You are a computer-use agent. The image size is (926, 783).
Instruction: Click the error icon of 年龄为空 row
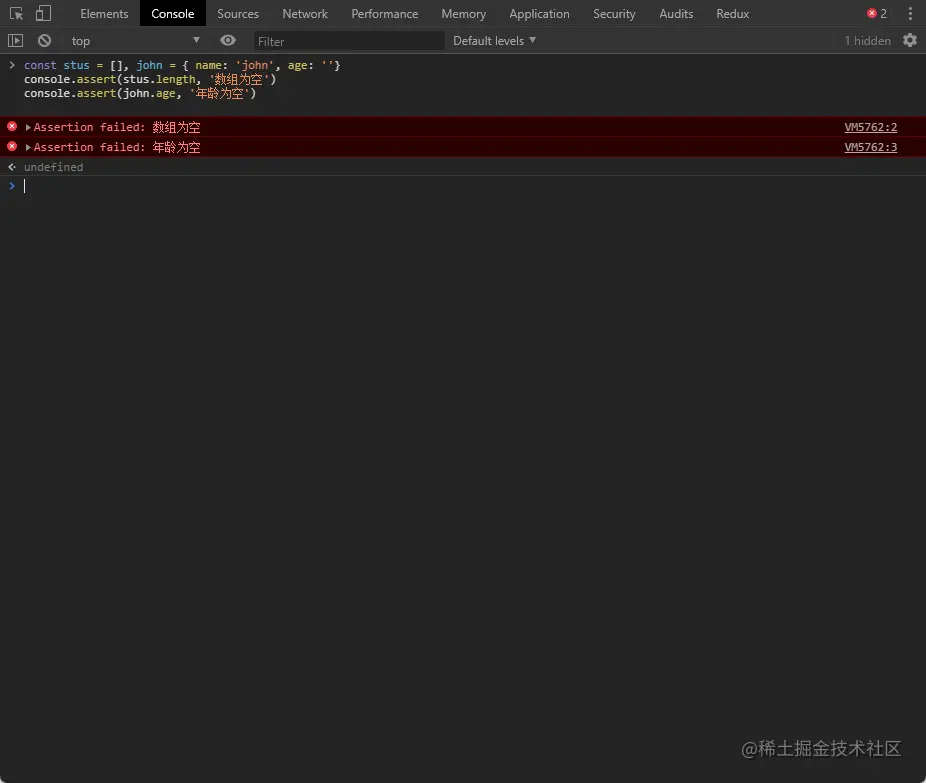pyautogui.click(x=12, y=146)
